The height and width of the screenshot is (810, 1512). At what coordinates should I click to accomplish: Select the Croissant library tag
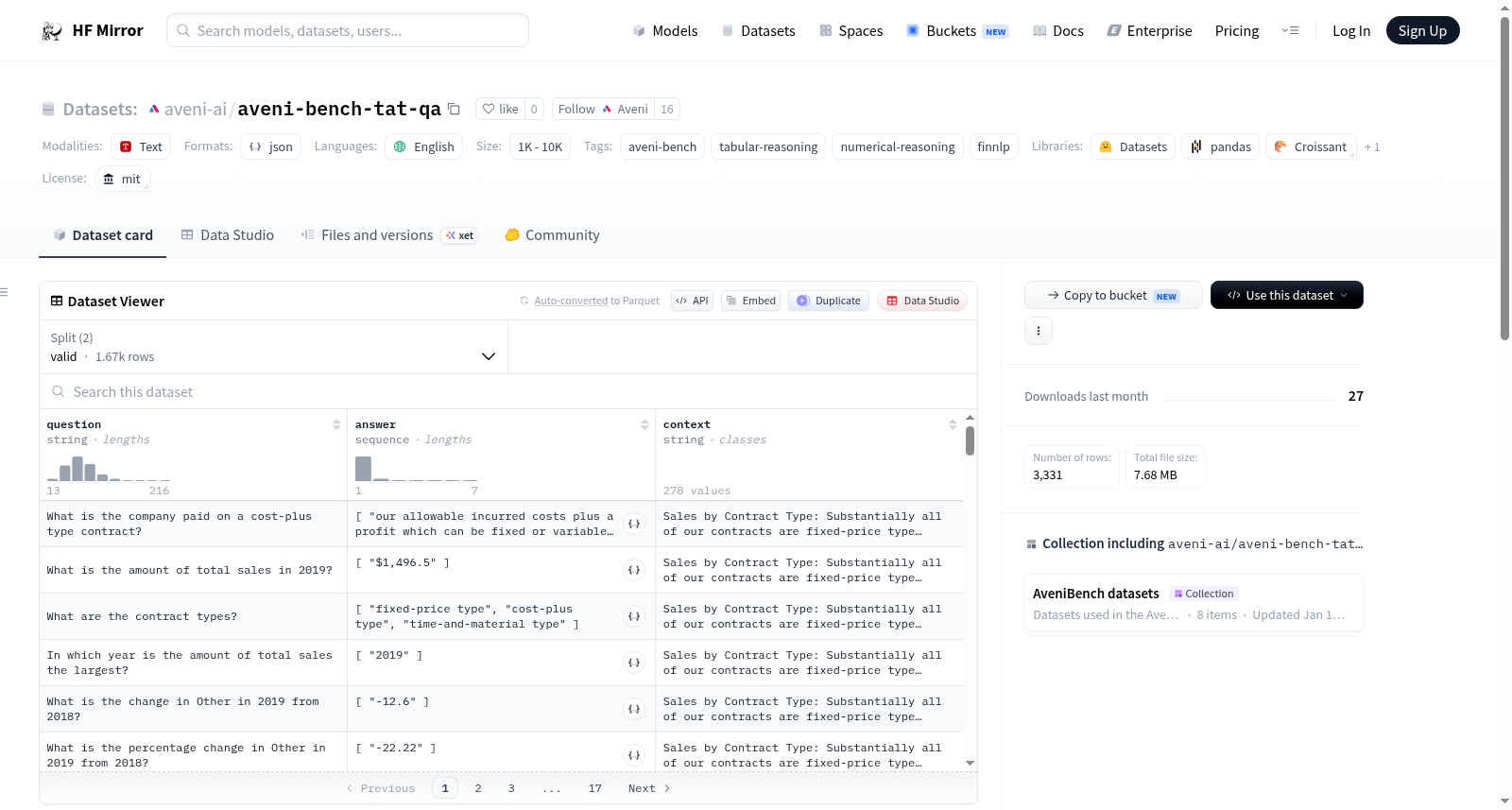coord(1311,147)
